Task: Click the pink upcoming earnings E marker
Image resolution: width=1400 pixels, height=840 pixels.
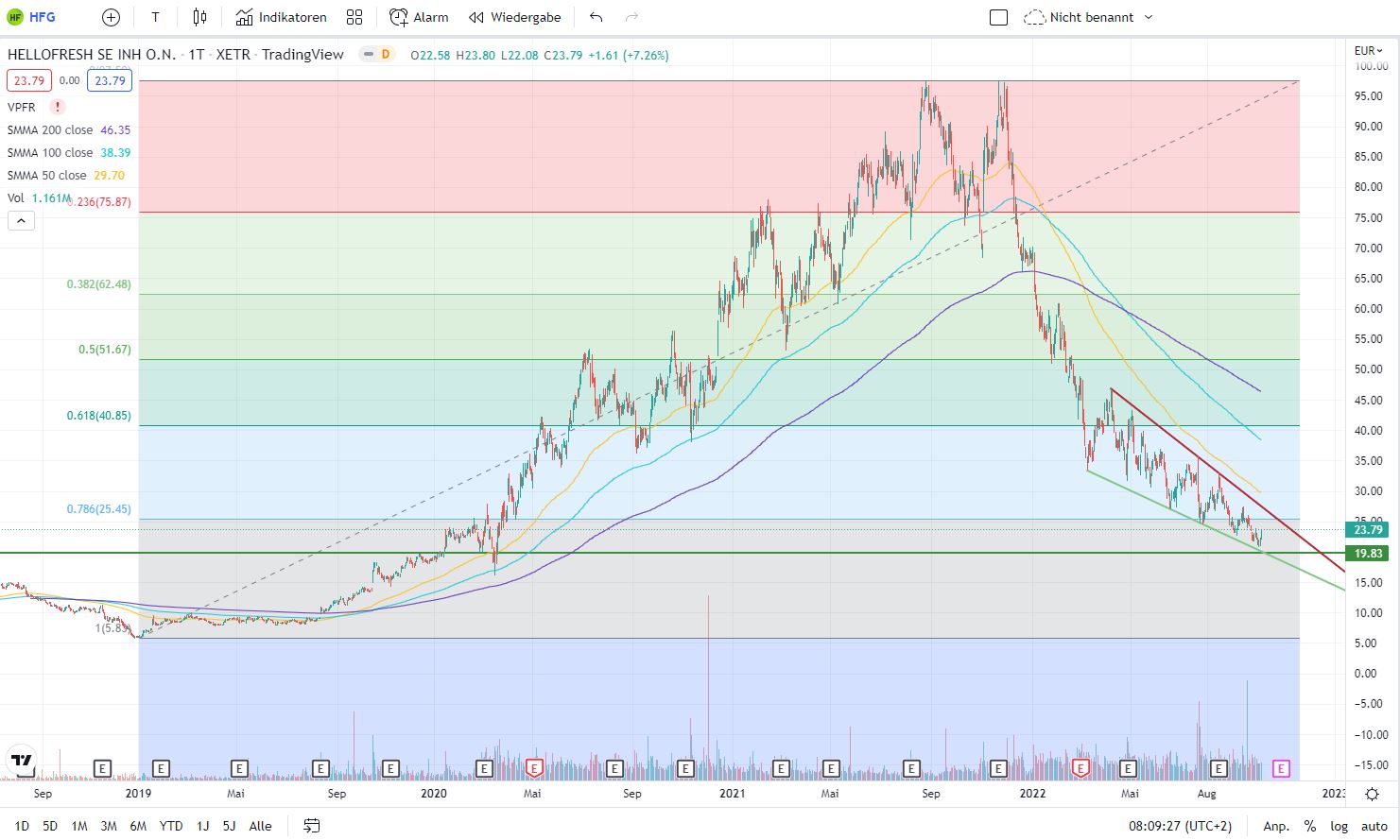Action: [x=1281, y=768]
